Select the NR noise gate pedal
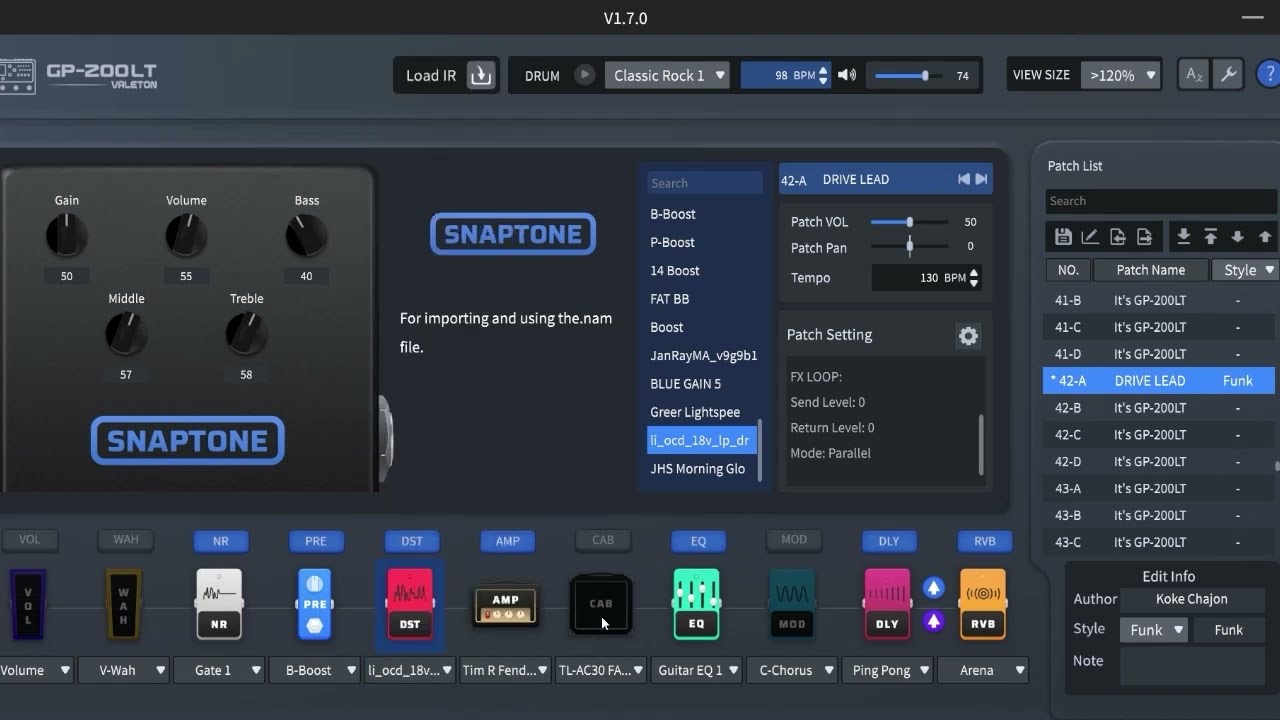This screenshot has width=1280, height=720. (x=219, y=604)
